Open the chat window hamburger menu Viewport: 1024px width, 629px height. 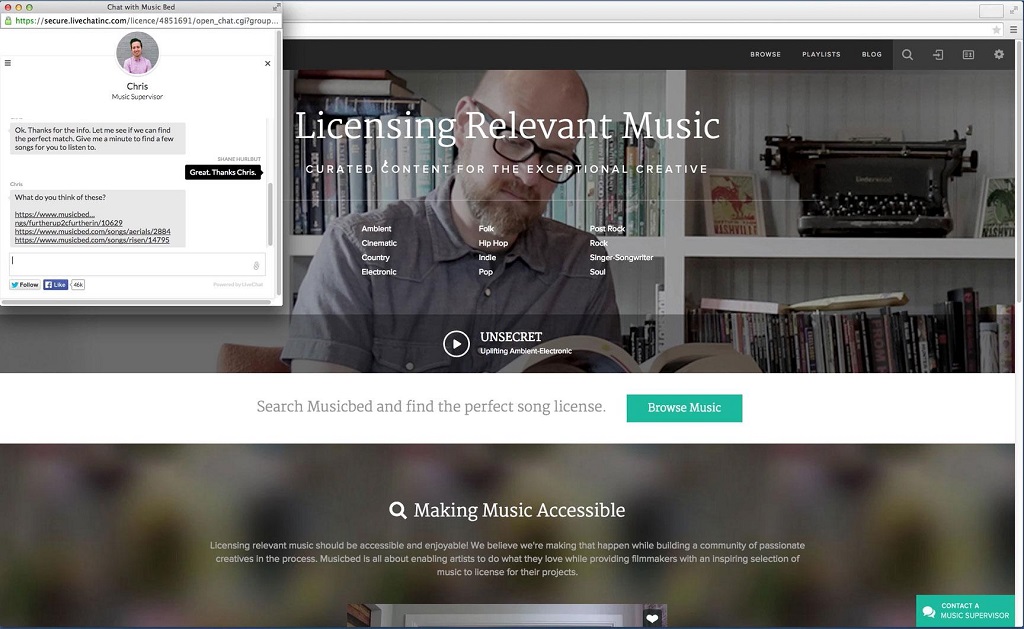click(x=8, y=63)
